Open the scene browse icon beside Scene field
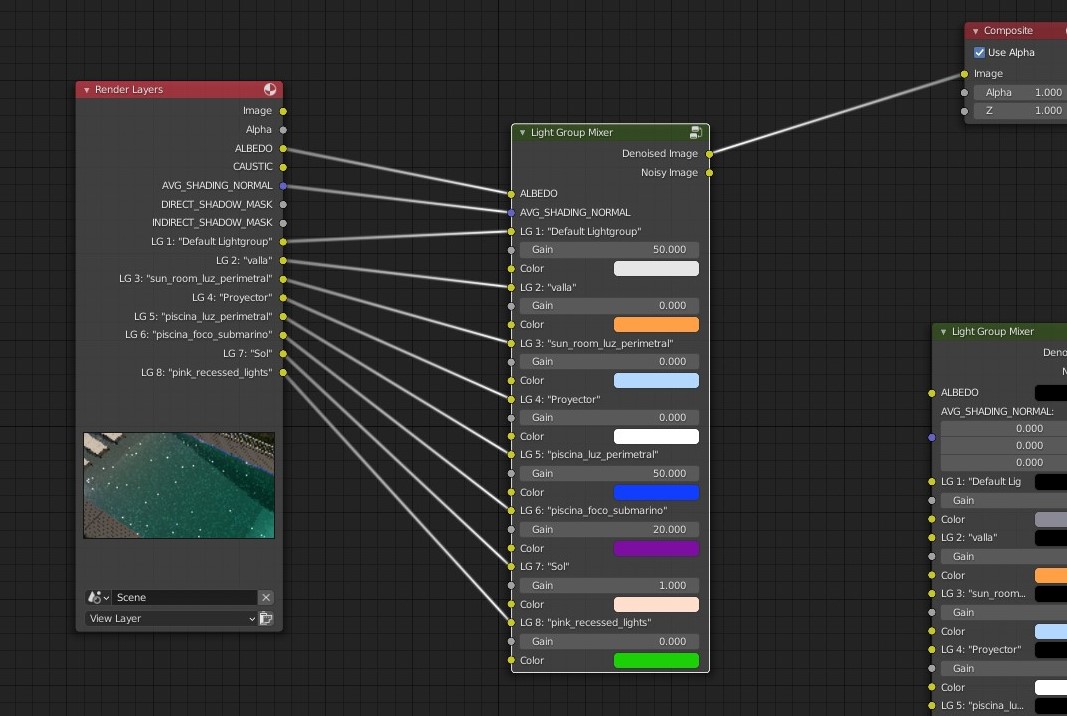The image size is (1067, 716). click(99, 597)
